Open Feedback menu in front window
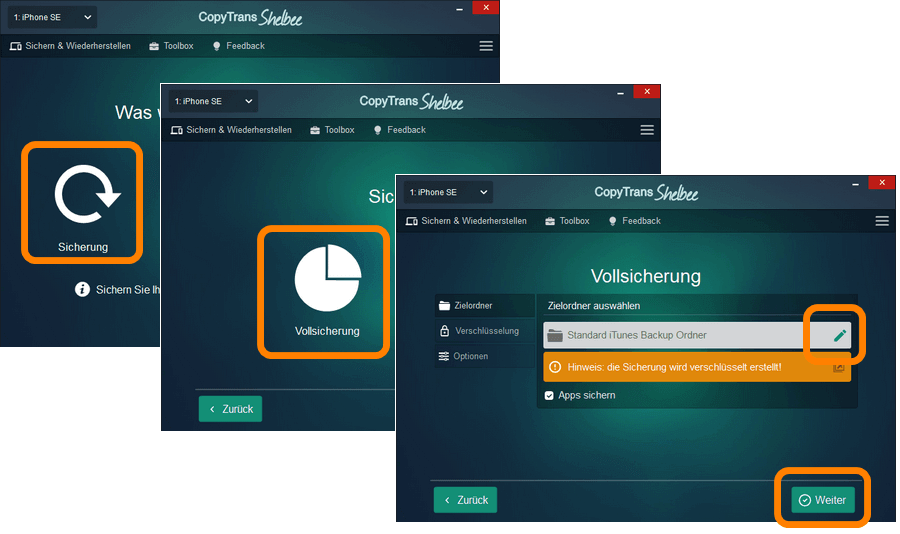This screenshot has height=534, width=900. coord(634,221)
